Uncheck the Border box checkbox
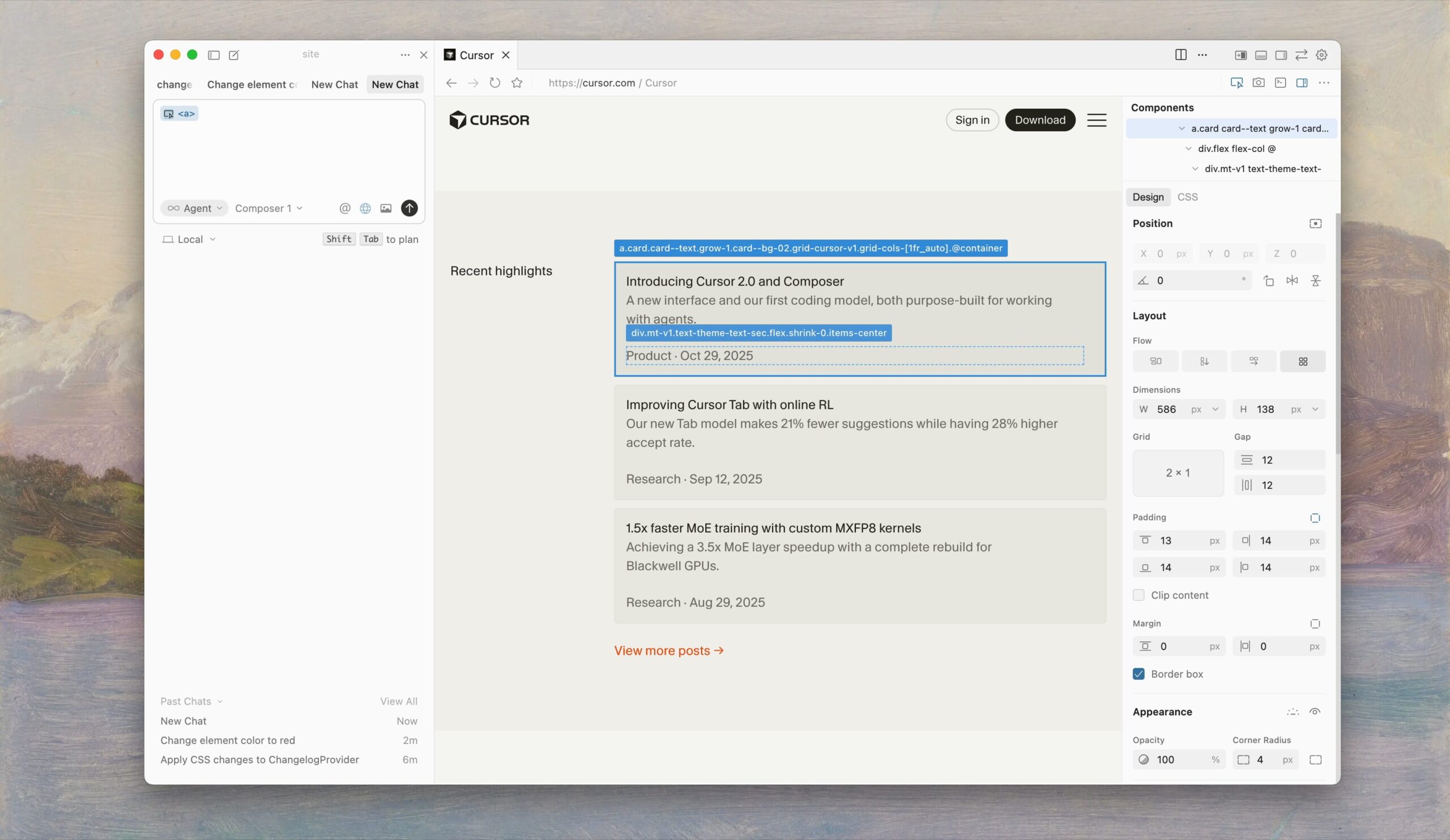 pos(1138,674)
